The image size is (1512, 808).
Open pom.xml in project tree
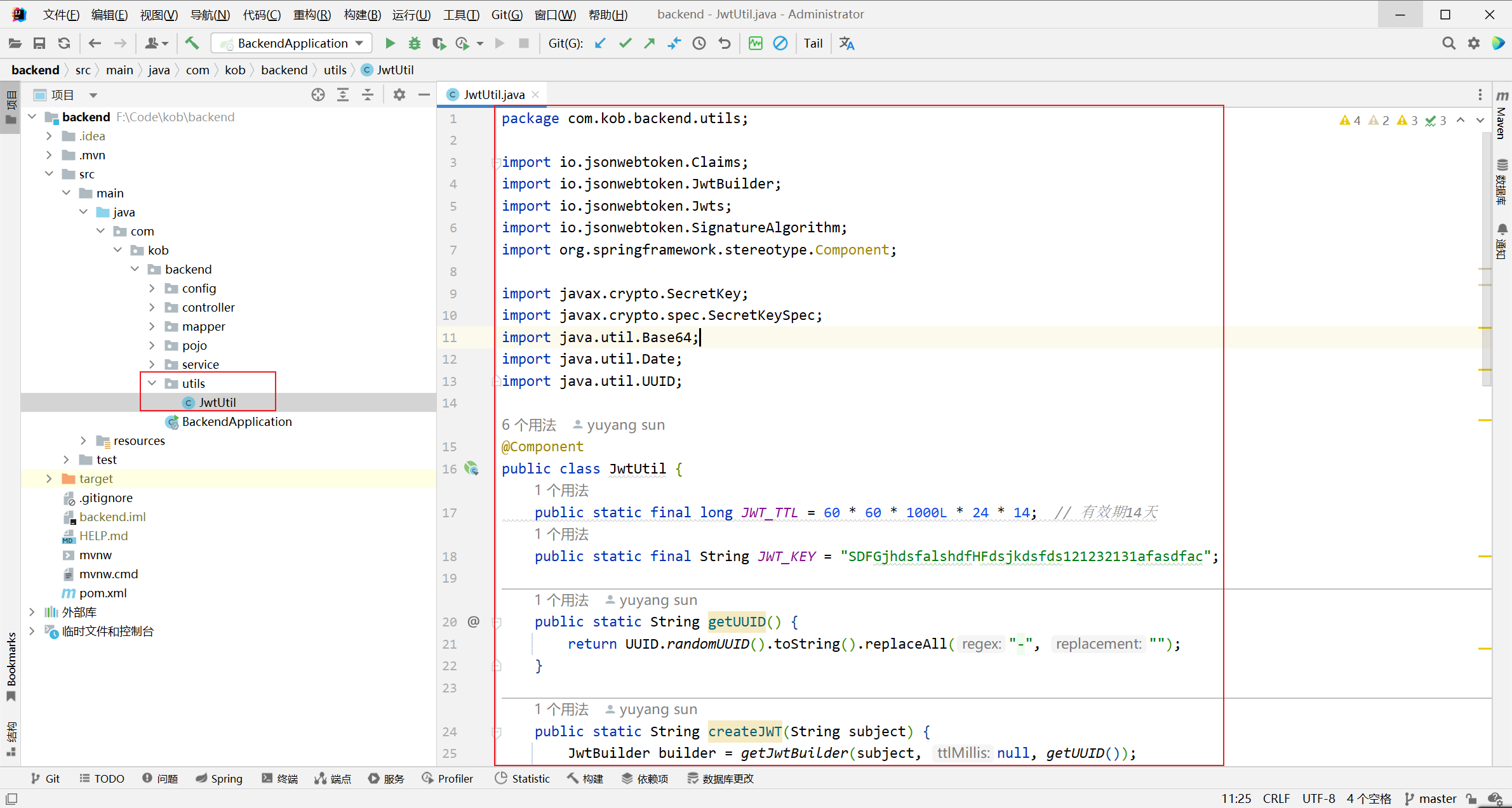point(102,593)
